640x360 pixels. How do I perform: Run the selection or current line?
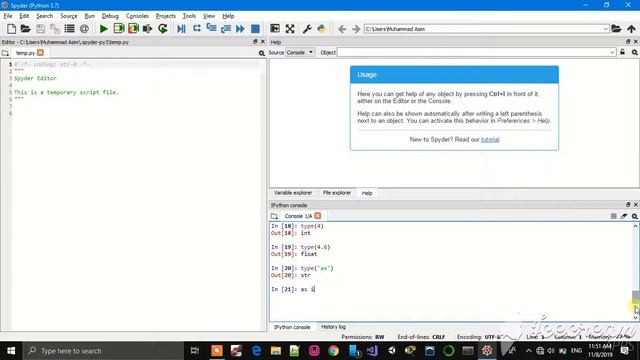[147, 29]
